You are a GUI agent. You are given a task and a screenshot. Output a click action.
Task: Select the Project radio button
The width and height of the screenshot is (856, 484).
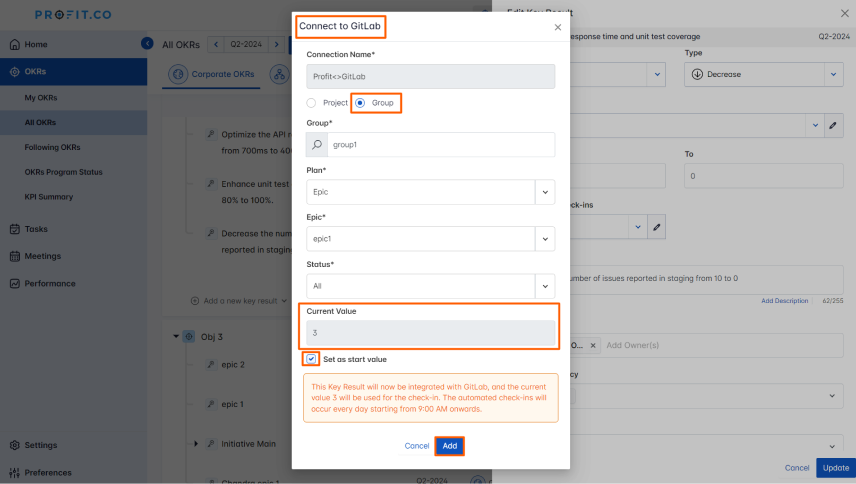pos(311,103)
